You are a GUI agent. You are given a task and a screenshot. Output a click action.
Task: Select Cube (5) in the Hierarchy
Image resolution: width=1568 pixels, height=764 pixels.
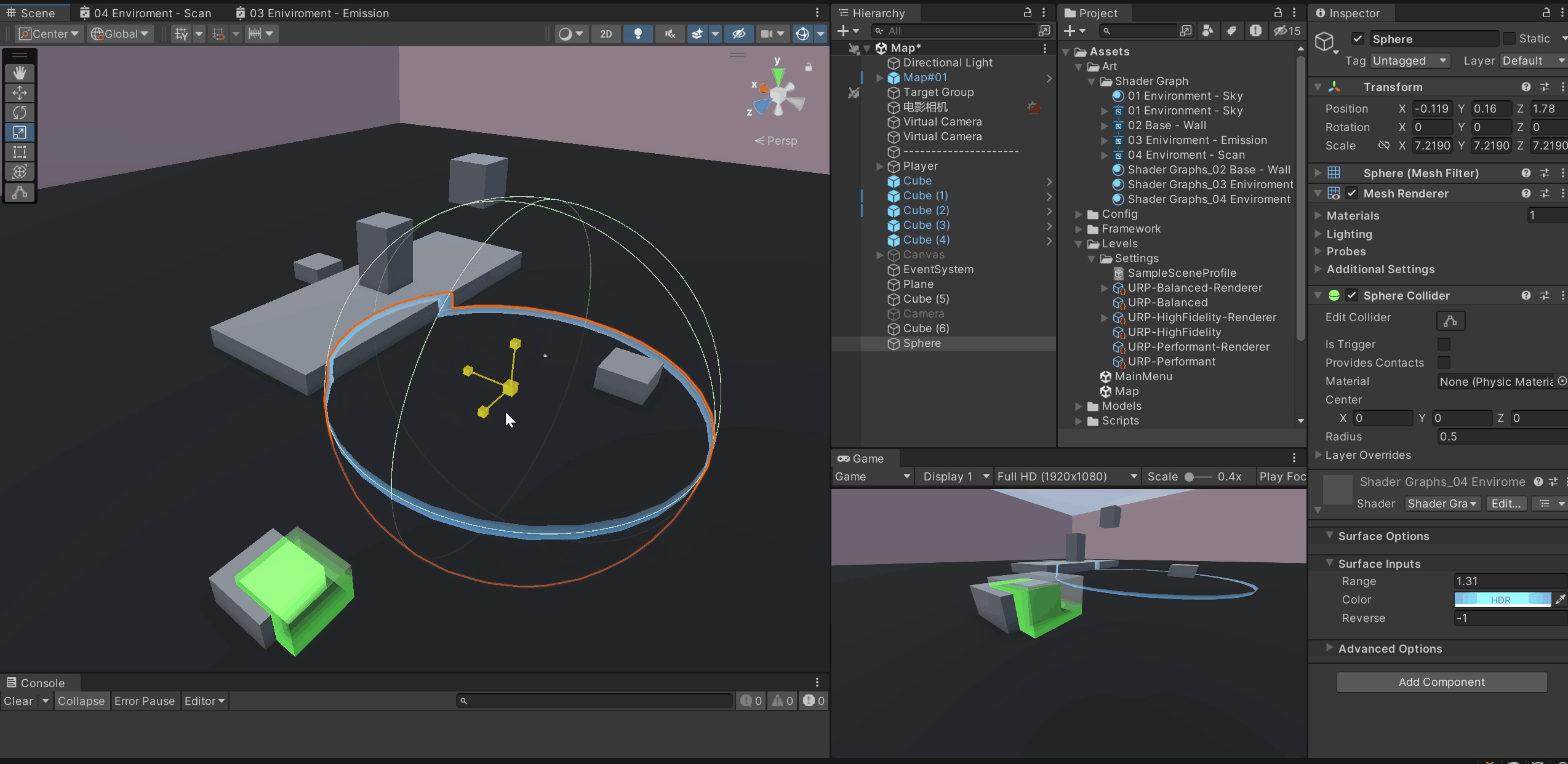pos(926,299)
